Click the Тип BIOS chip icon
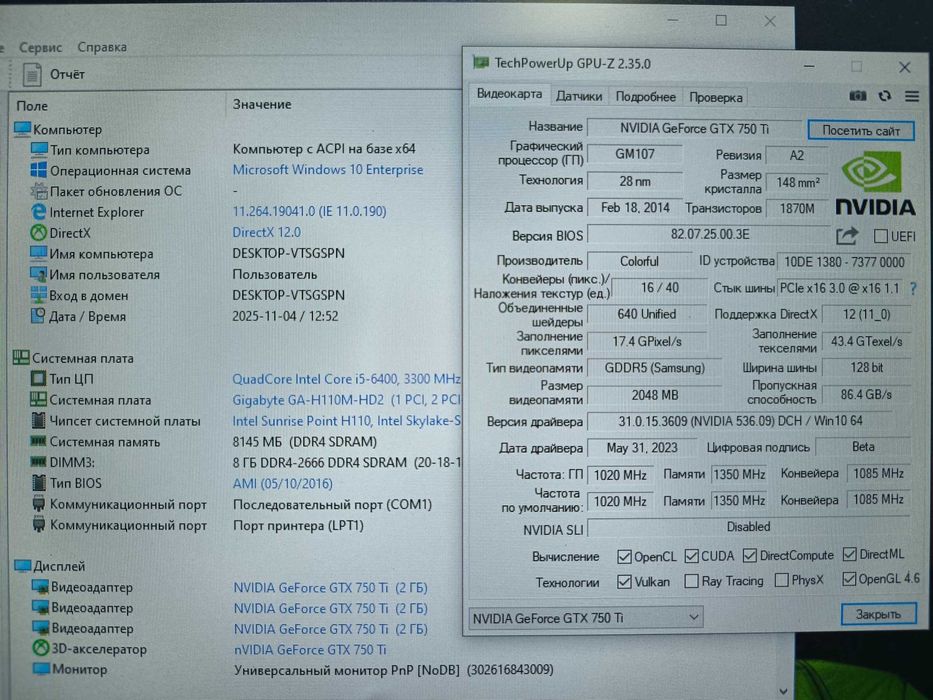The width and height of the screenshot is (933, 700). click(x=39, y=483)
